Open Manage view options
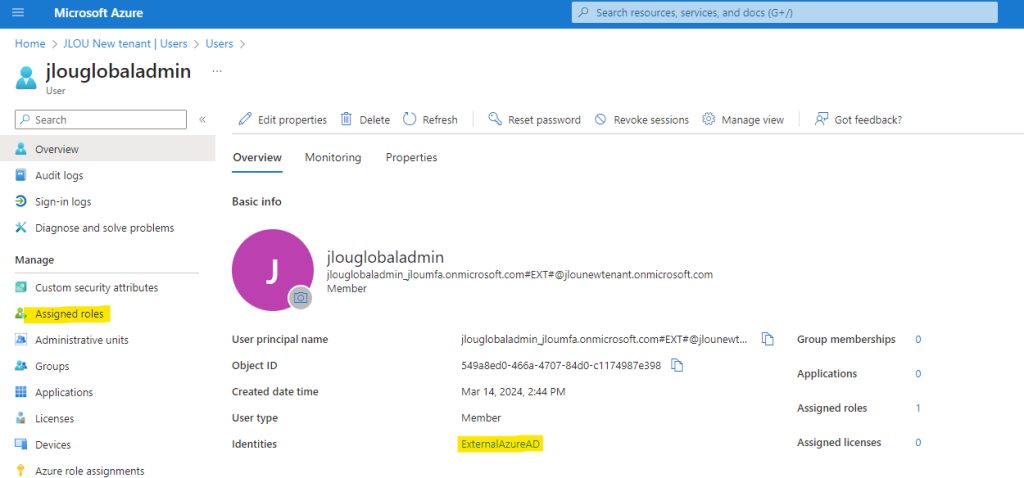The image size is (1024, 478). point(752,120)
